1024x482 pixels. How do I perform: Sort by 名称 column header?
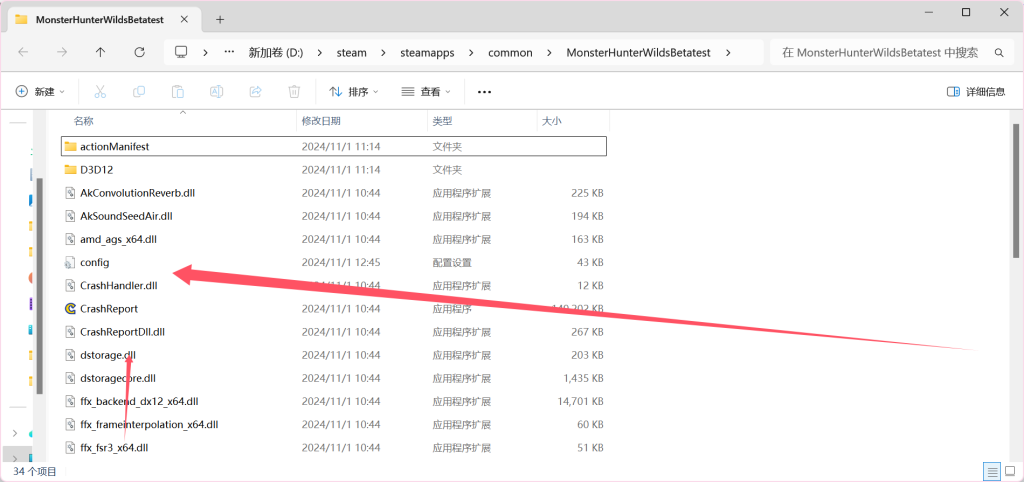coord(84,121)
